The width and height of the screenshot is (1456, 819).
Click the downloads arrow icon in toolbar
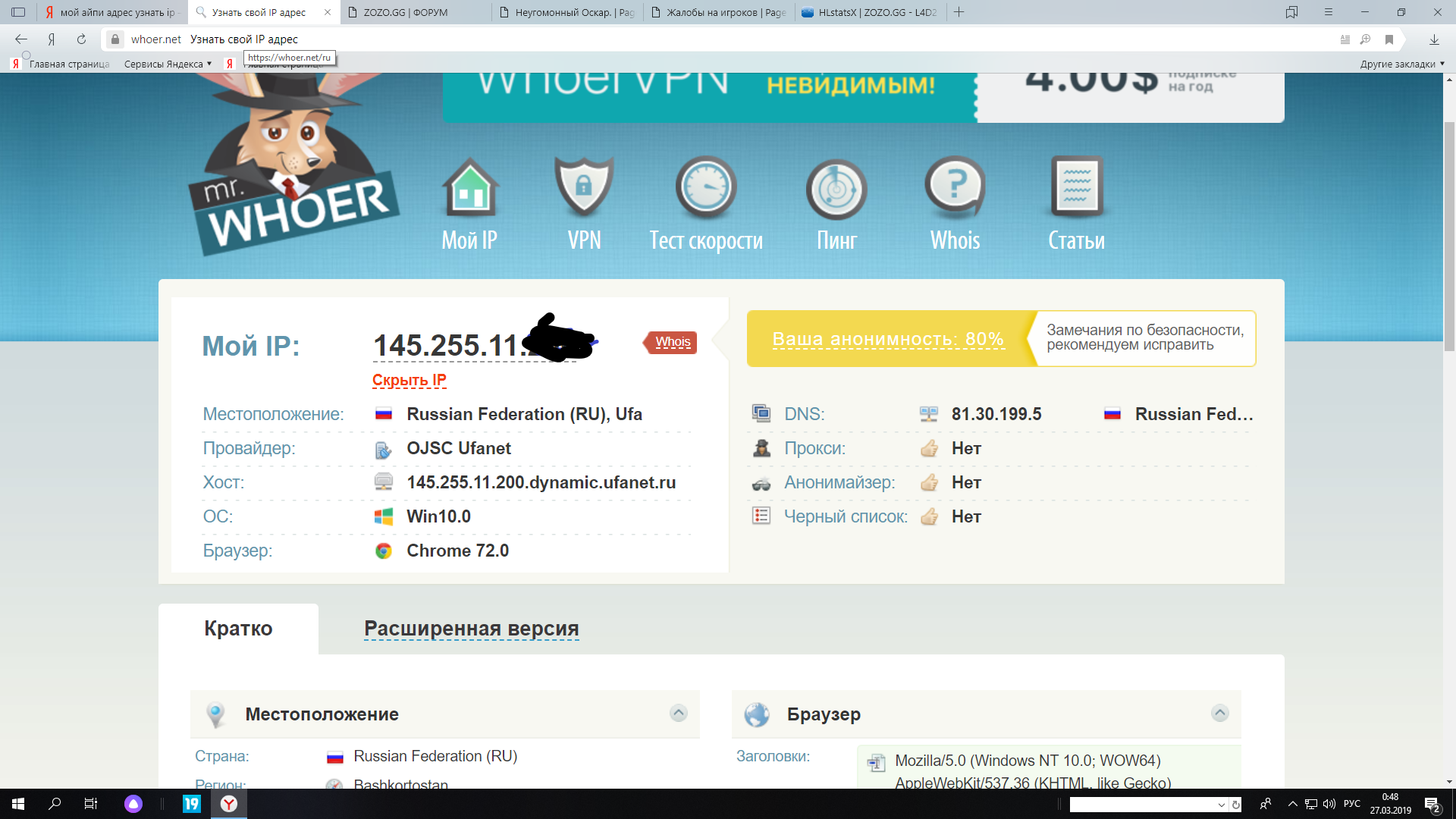tap(1434, 39)
